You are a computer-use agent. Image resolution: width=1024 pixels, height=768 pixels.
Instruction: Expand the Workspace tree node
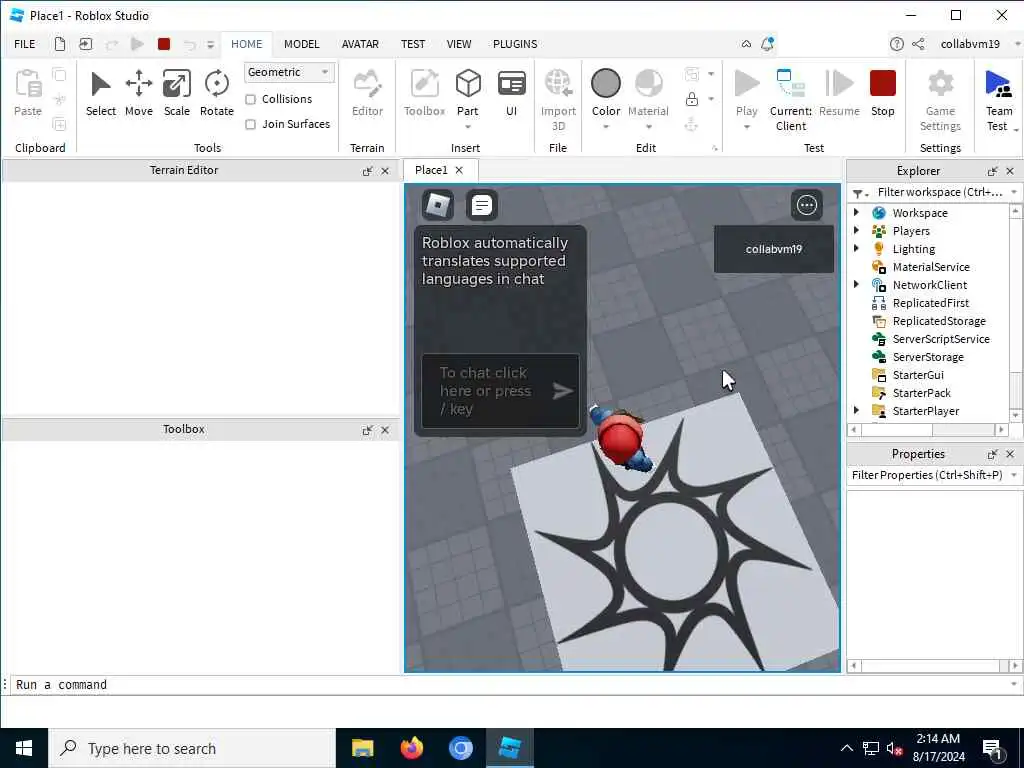click(x=856, y=212)
